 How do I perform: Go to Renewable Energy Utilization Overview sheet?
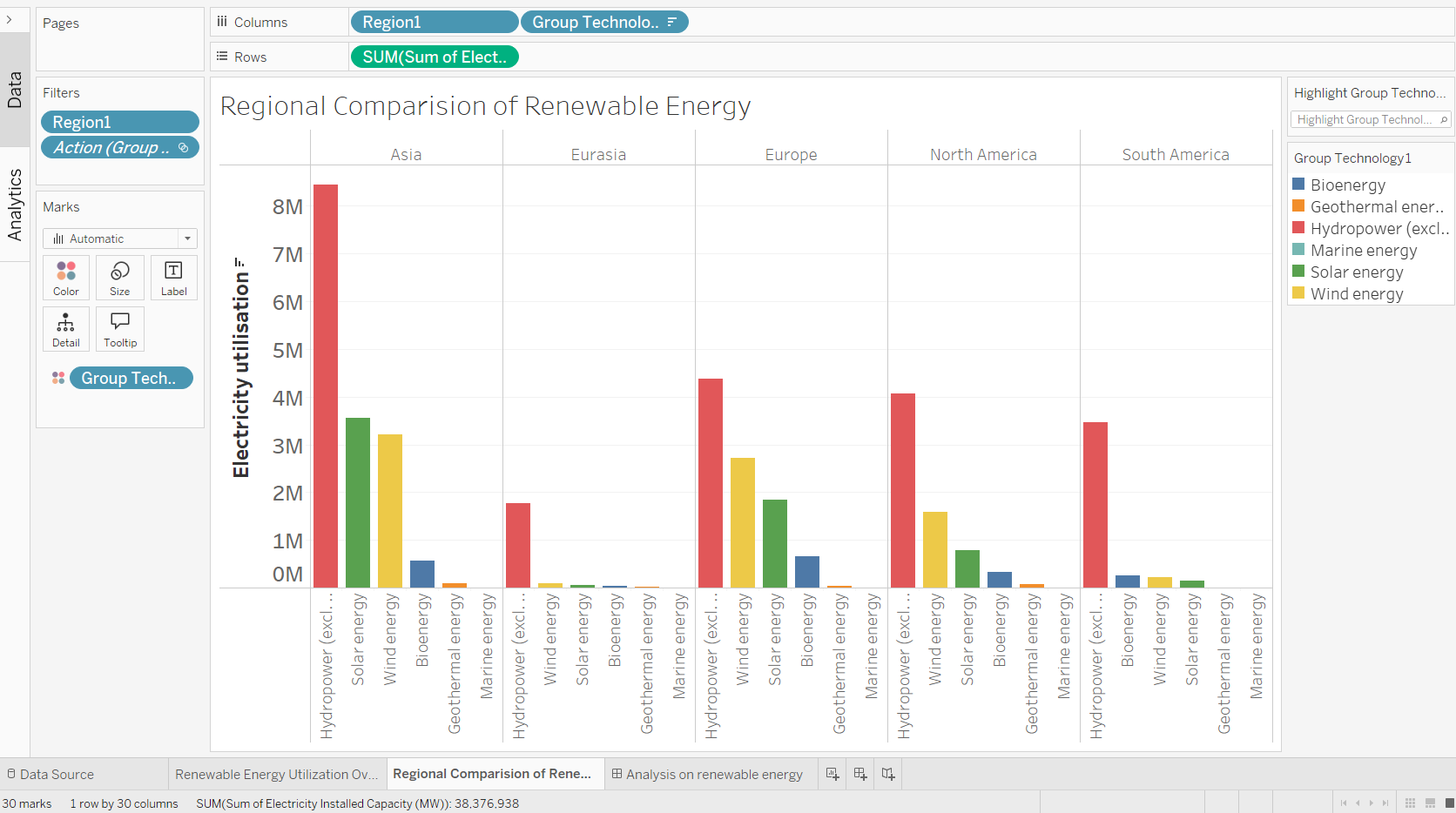tap(276, 774)
